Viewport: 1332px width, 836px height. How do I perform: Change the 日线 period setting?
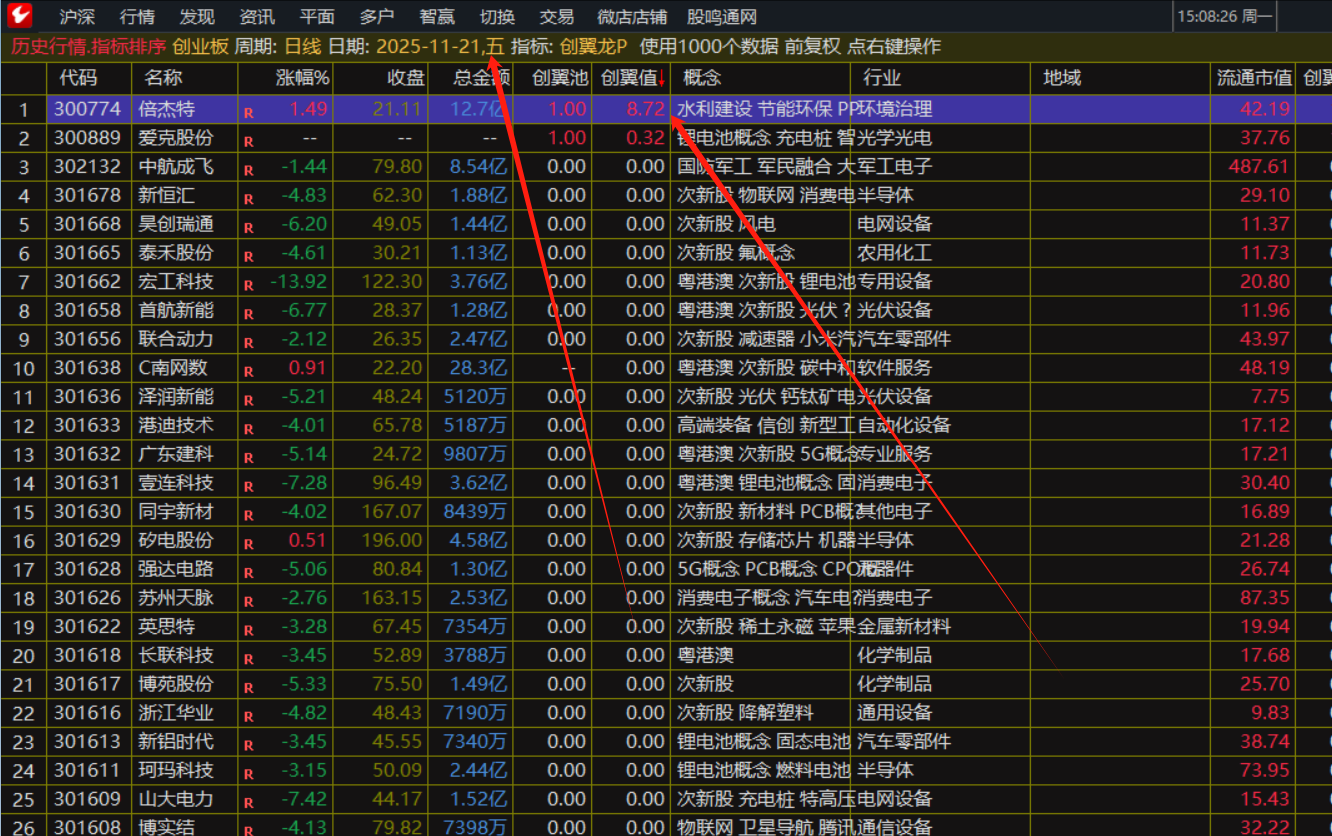click(302, 47)
